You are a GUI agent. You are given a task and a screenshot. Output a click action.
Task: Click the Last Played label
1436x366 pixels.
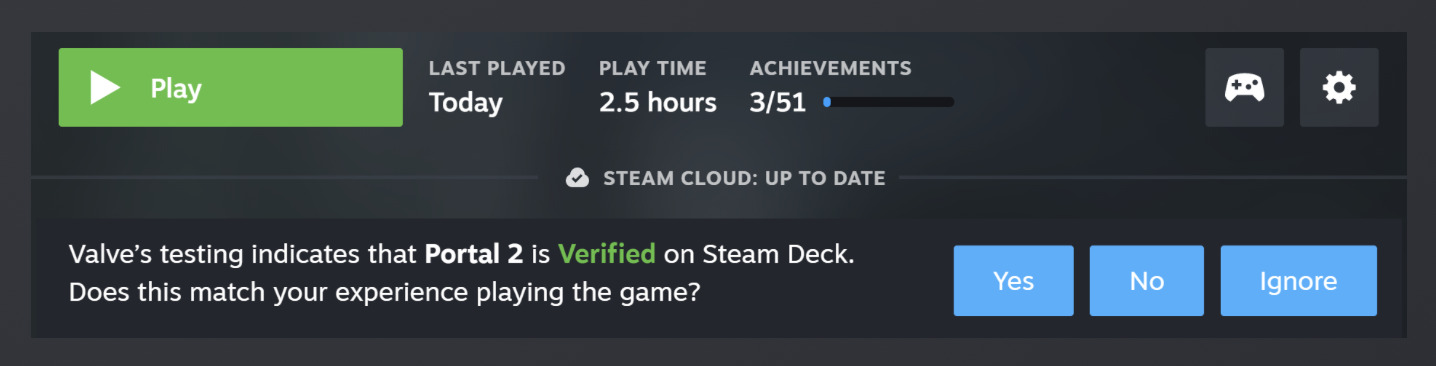pyautogui.click(x=497, y=68)
